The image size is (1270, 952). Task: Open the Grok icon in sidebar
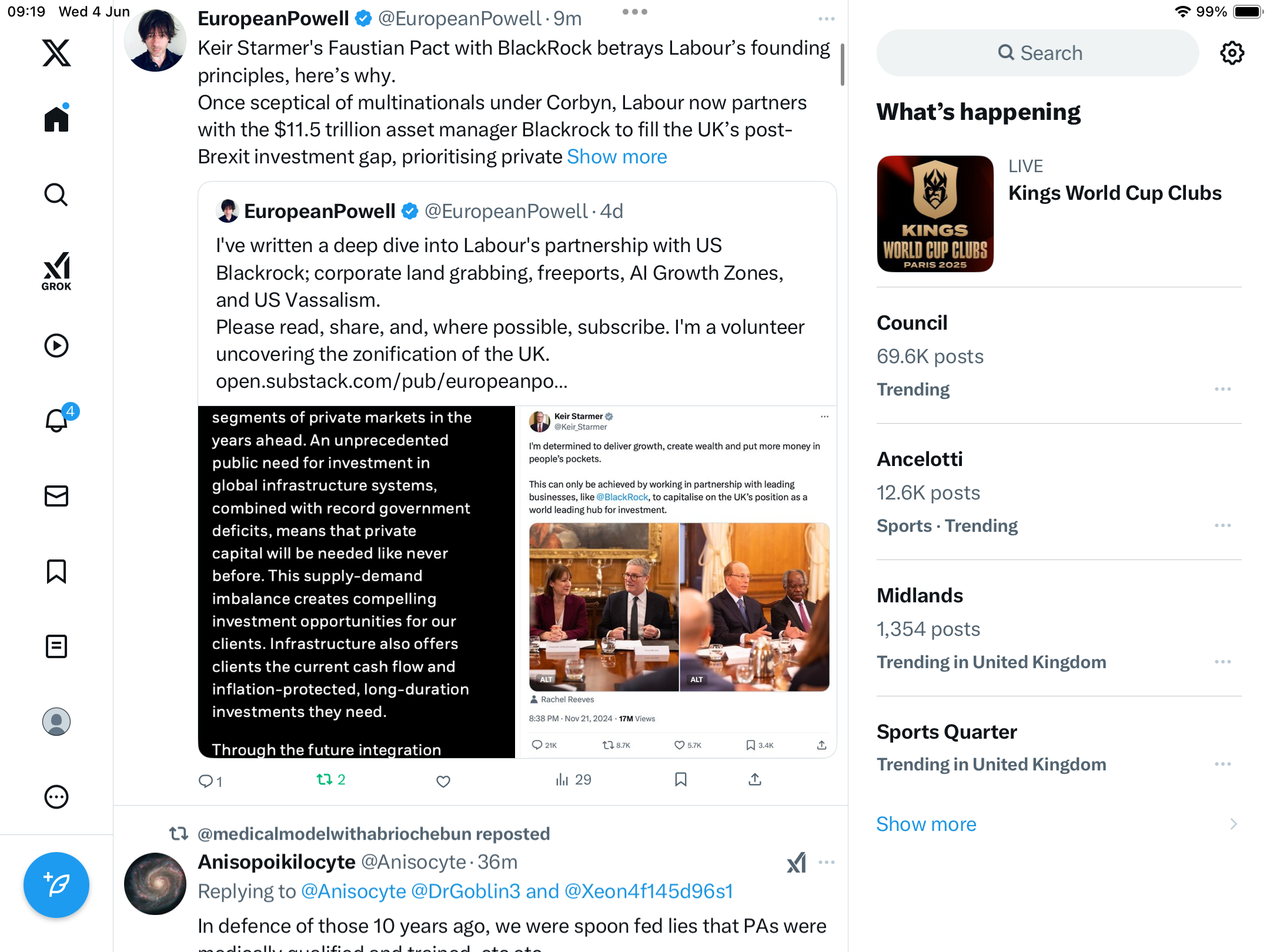(x=56, y=271)
